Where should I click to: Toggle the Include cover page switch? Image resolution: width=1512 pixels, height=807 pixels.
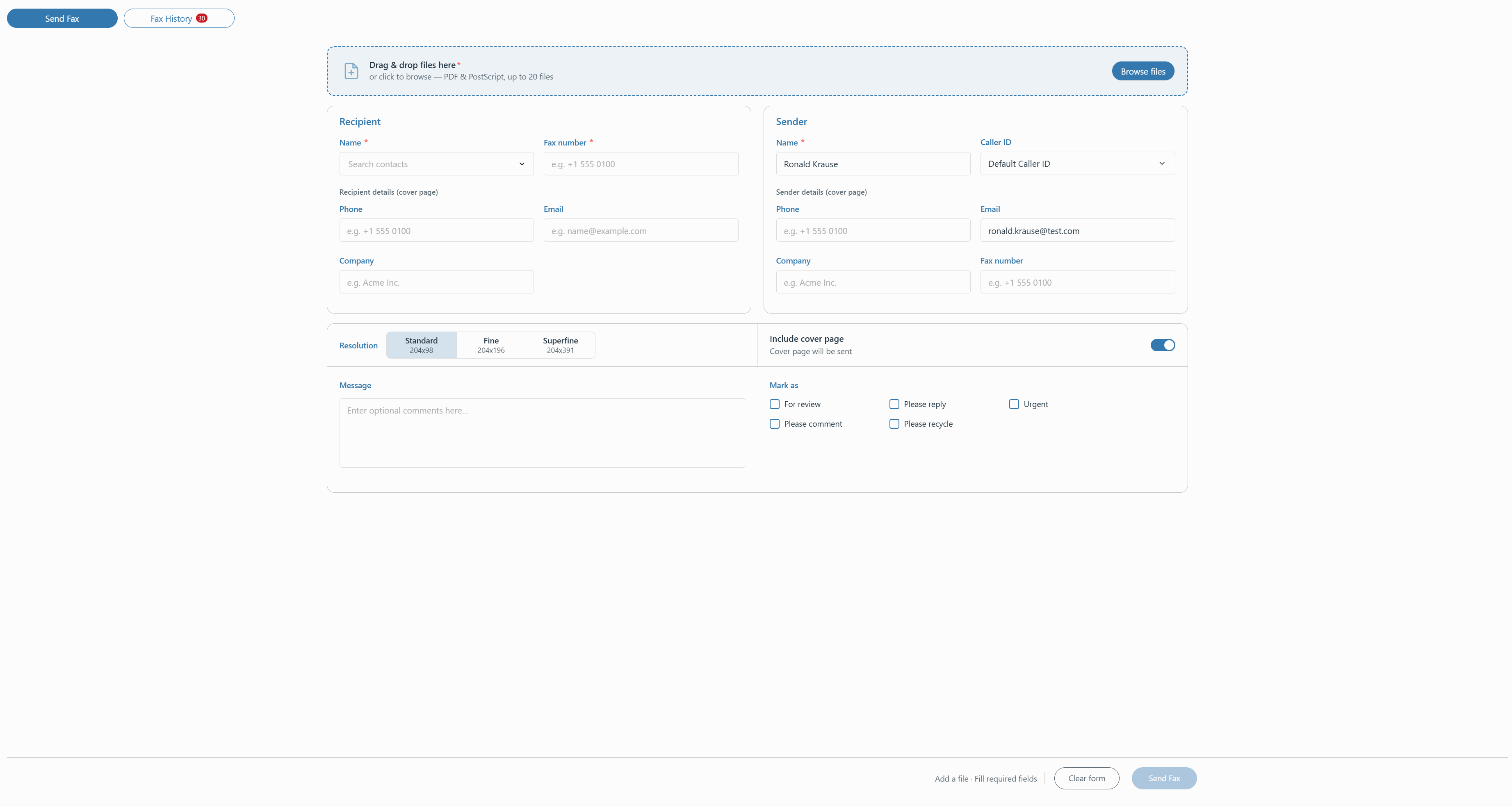coord(1162,345)
